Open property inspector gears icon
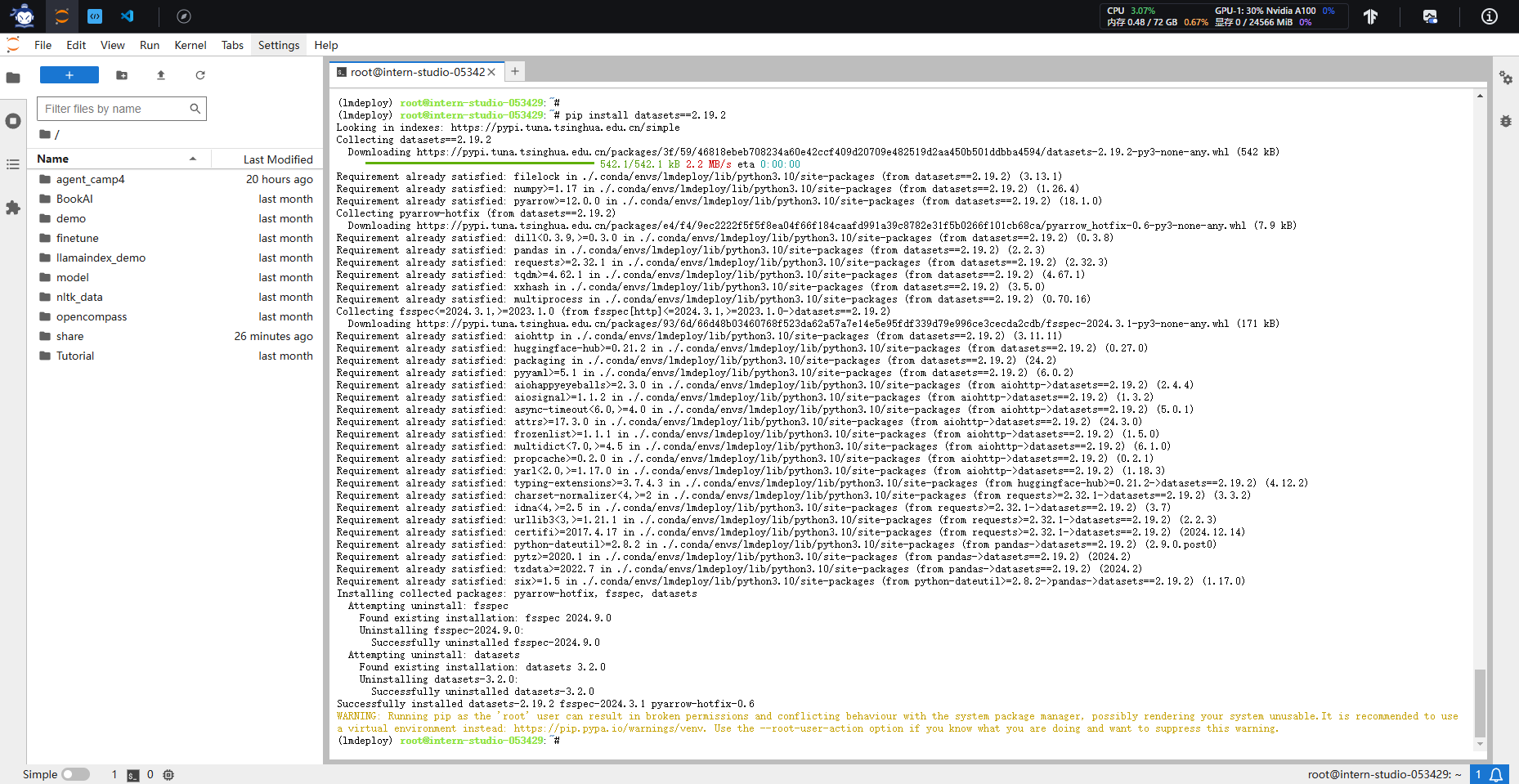The width and height of the screenshot is (1519, 784). [x=1506, y=78]
